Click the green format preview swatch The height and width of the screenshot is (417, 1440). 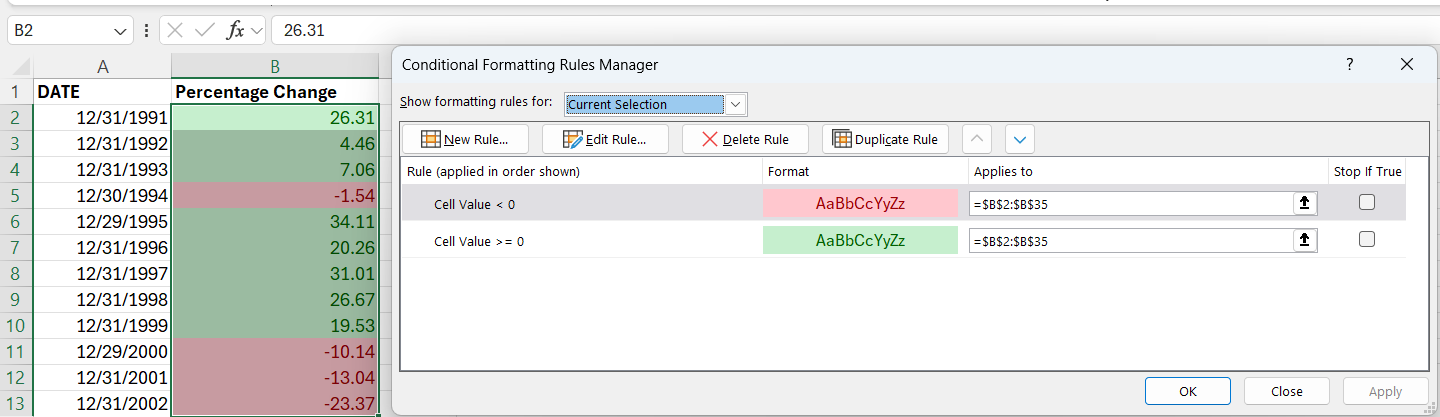(x=860, y=240)
